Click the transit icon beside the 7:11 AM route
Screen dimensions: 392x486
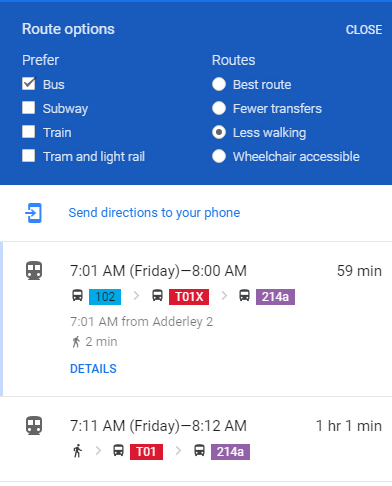[x=34, y=425]
